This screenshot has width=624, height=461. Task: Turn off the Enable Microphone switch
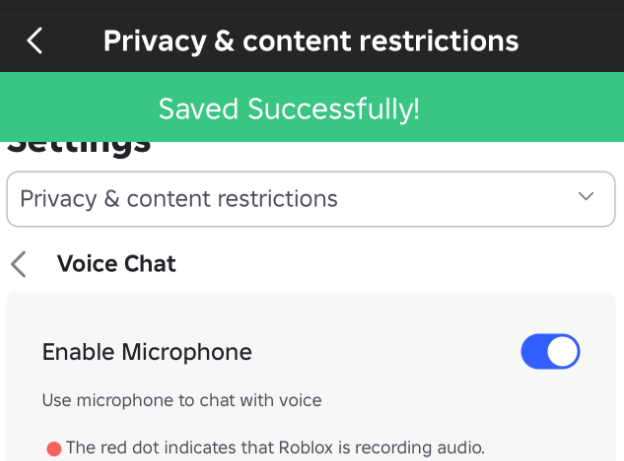tap(550, 352)
